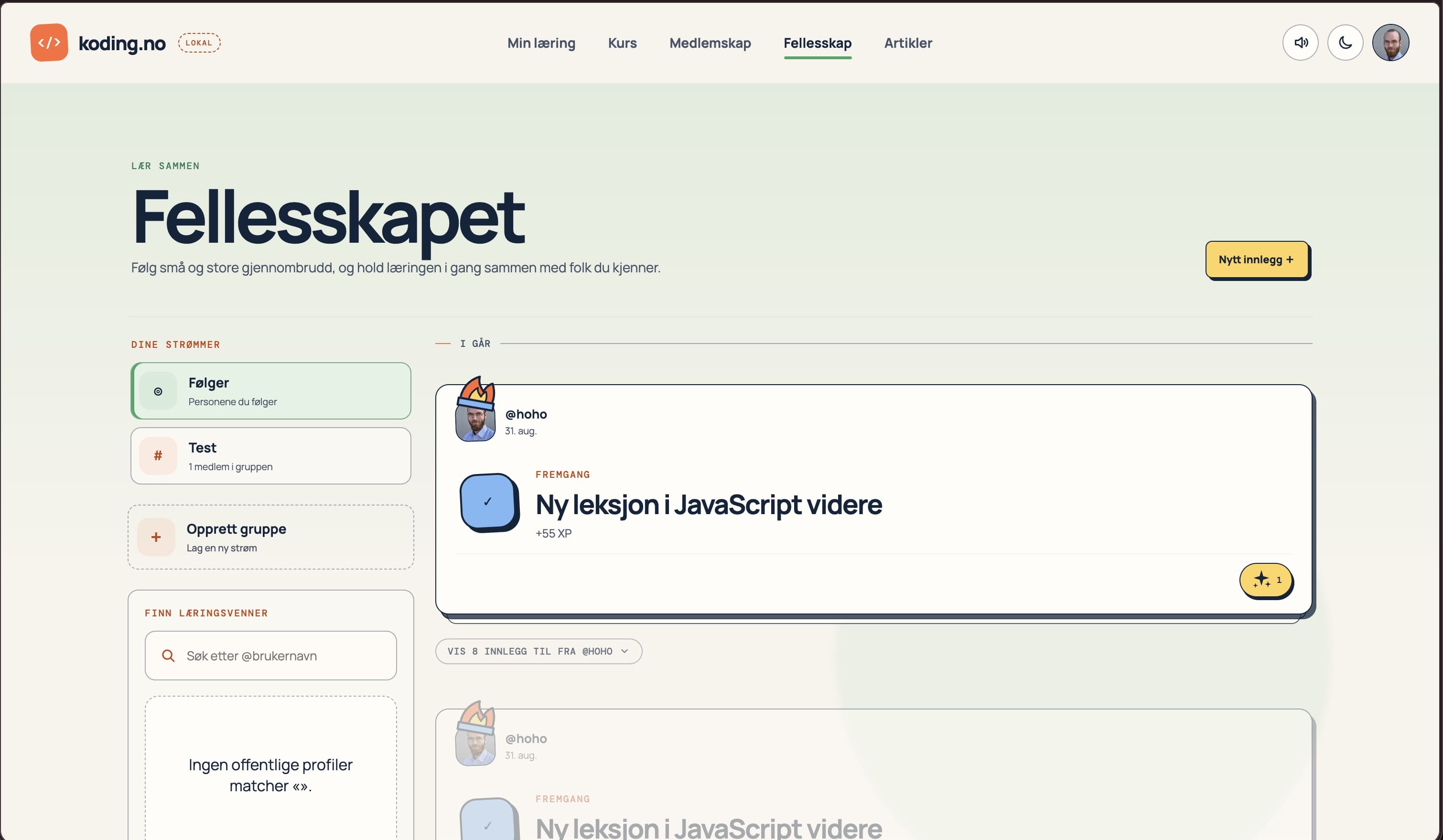The width and height of the screenshot is (1443, 840).
Task: Open the Medlemskap tab
Action: (x=710, y=43)
